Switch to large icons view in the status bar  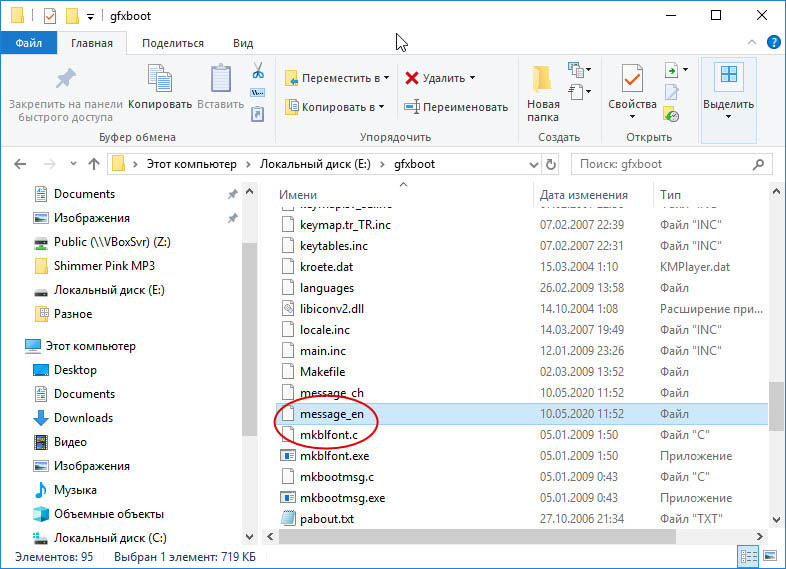(769, 555)
